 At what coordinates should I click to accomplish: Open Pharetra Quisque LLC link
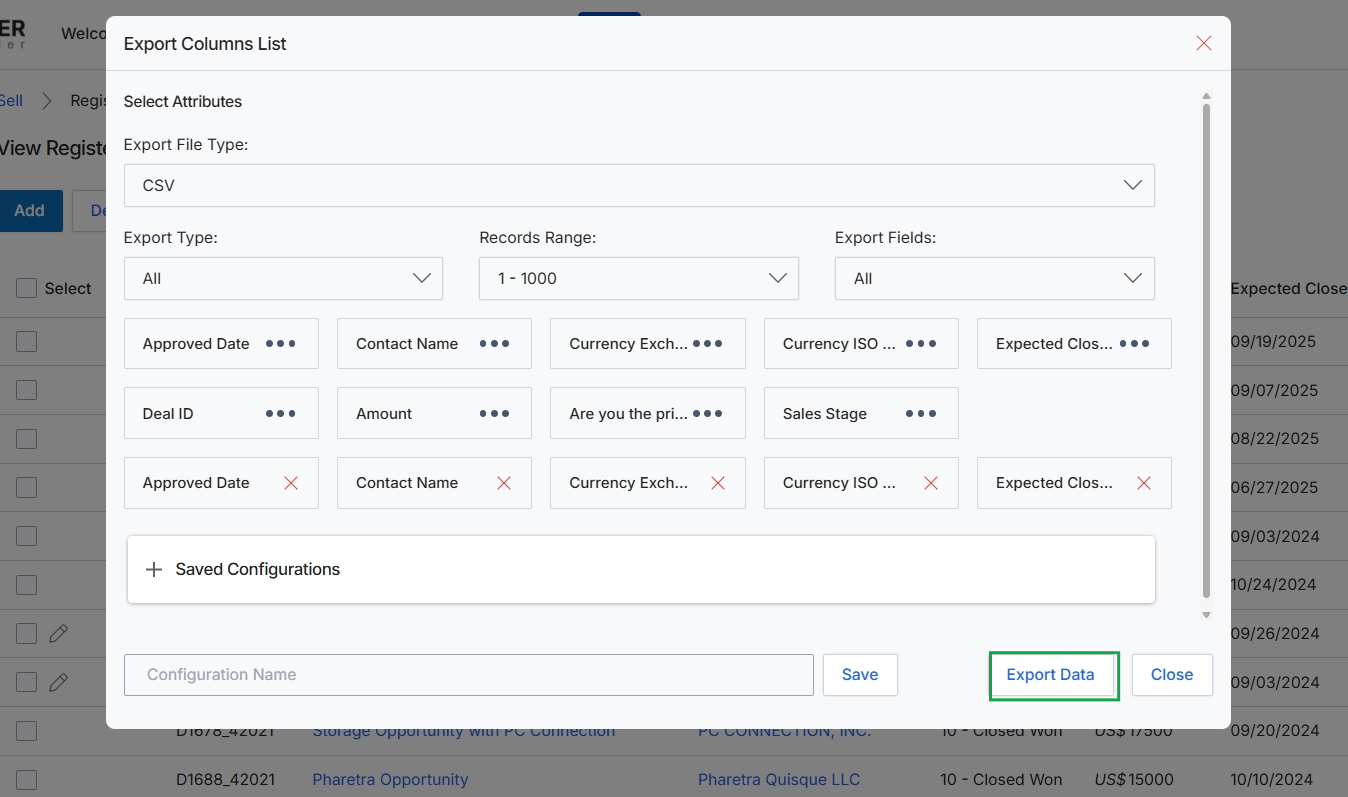[779, 779]
